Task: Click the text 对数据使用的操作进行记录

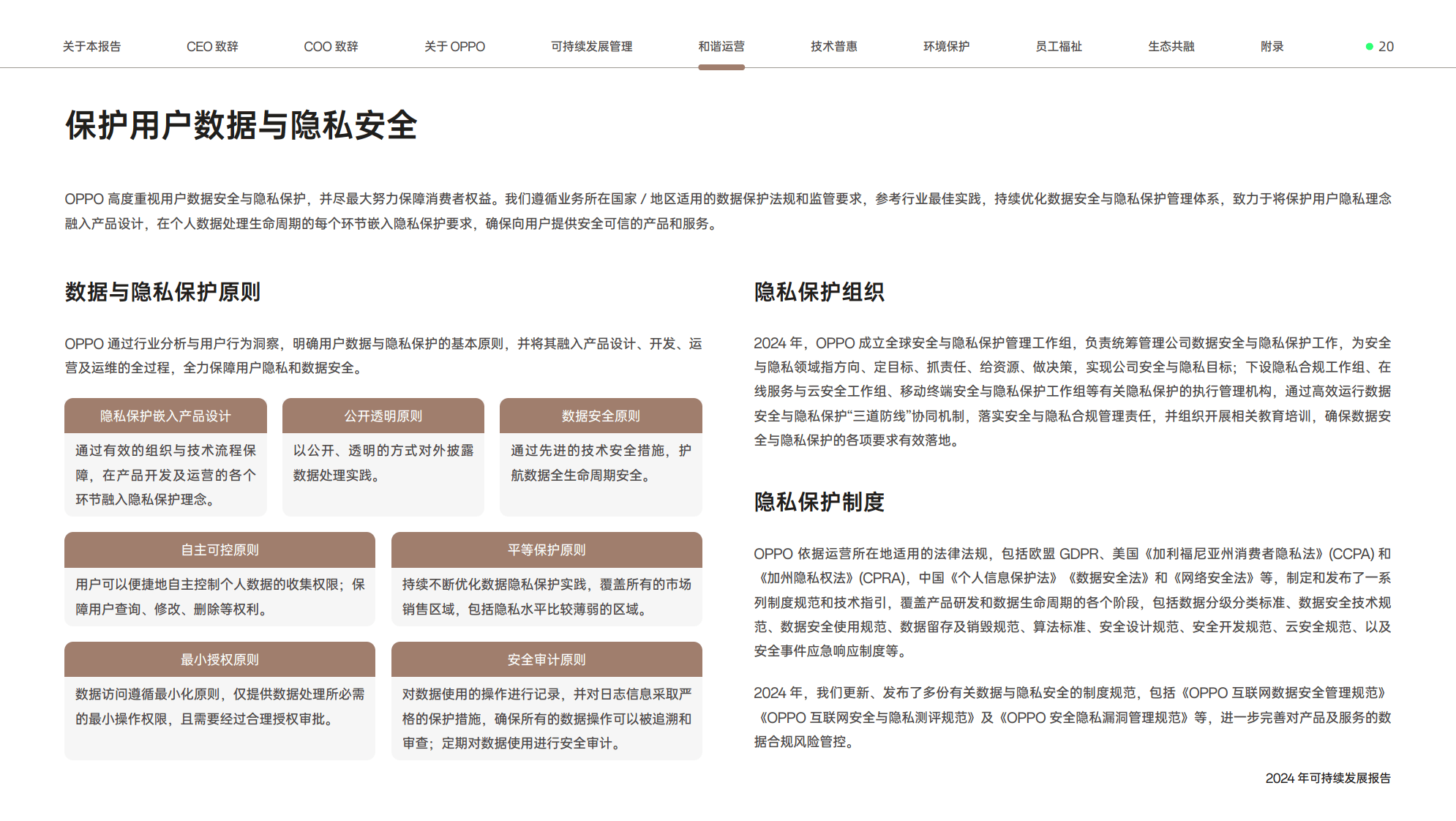Action: tap(481, 694)
